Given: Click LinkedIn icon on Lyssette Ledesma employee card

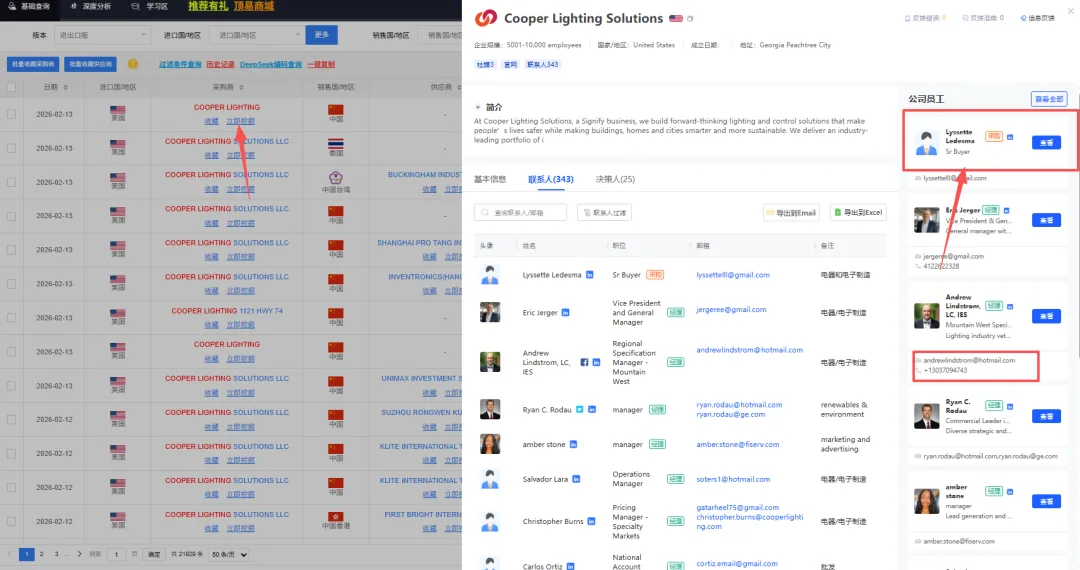Looking at the screenshot, I should tap(1010, 137).
